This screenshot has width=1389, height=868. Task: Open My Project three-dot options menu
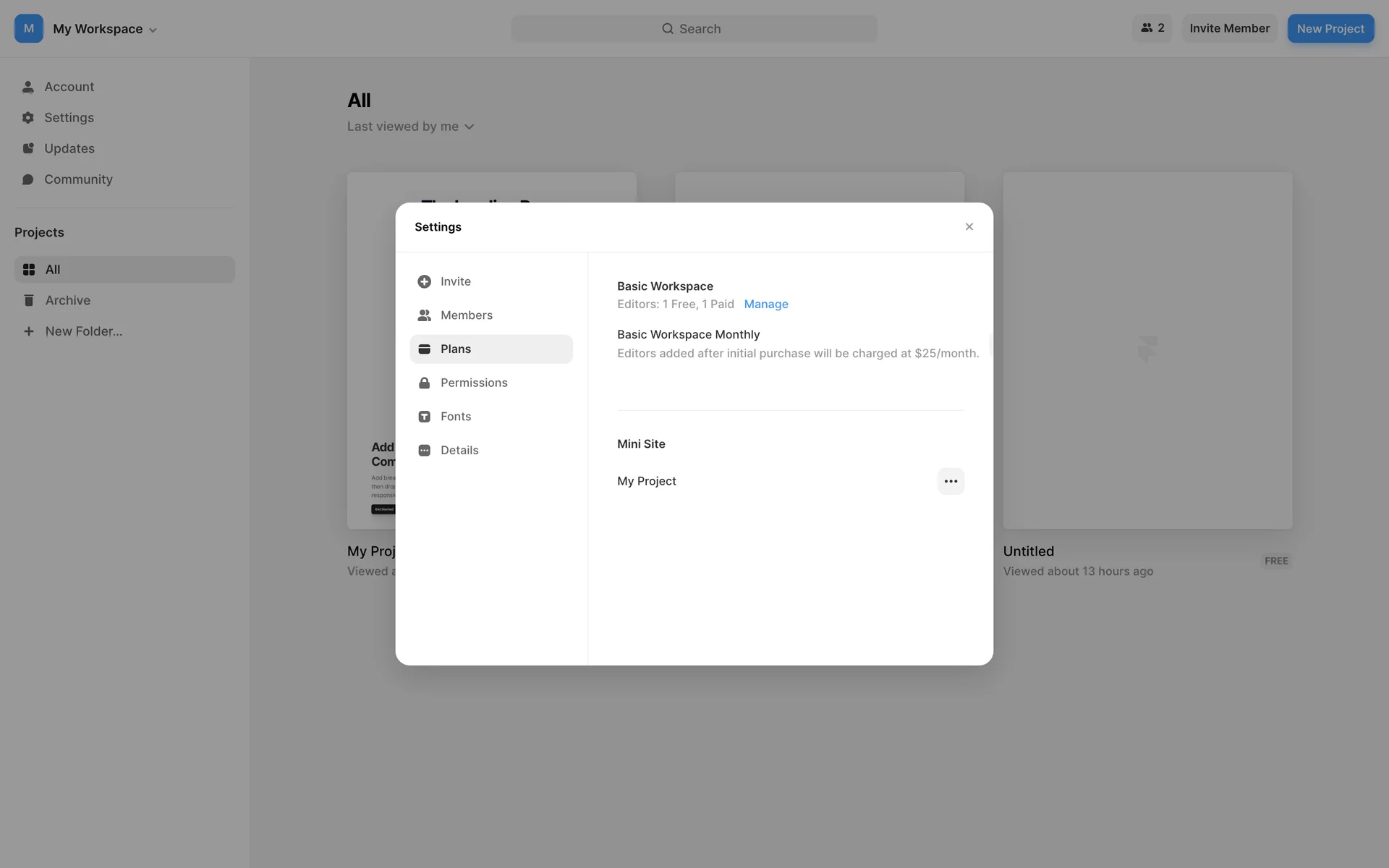(951, 481)
